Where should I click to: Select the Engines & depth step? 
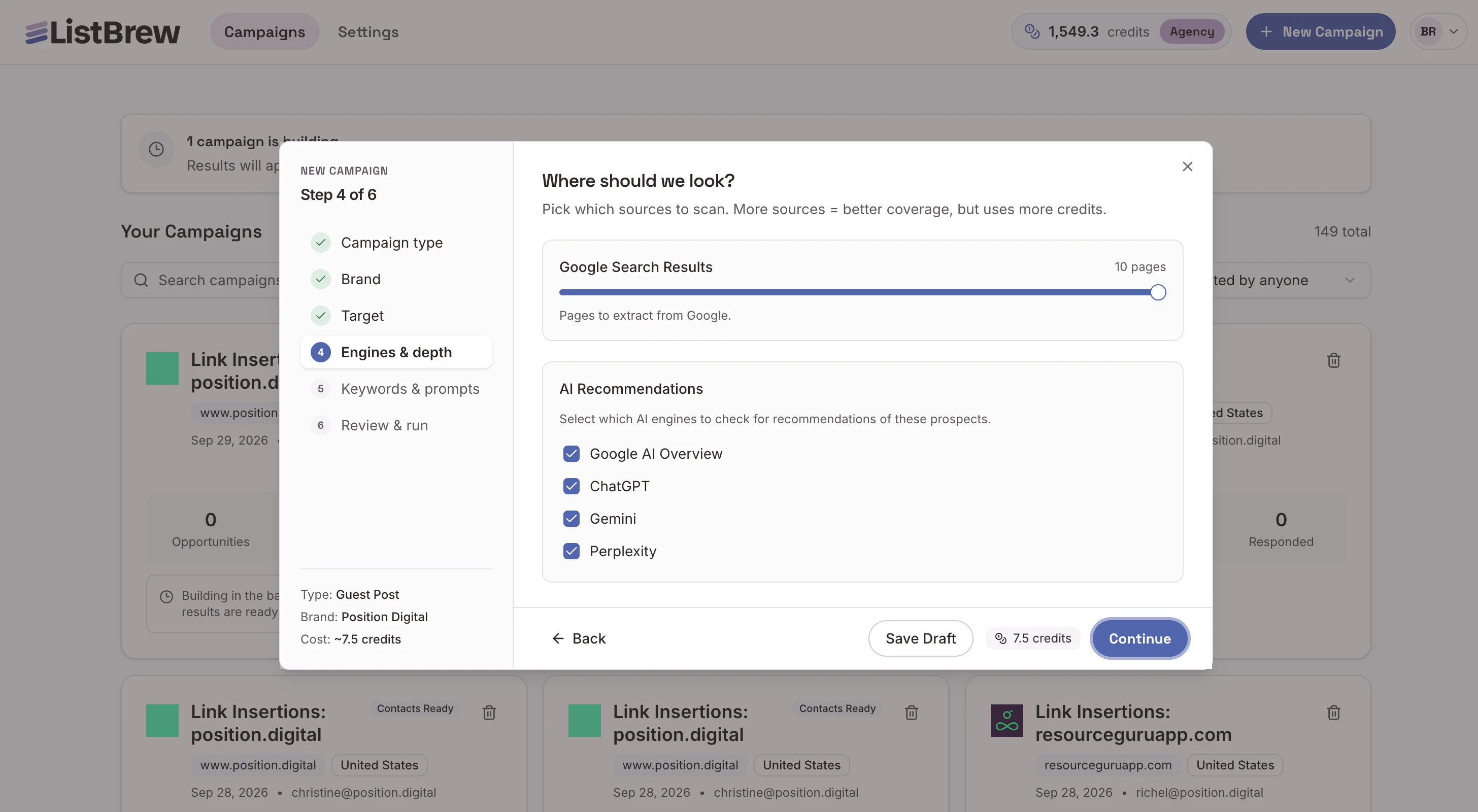[x=396, y=352]
